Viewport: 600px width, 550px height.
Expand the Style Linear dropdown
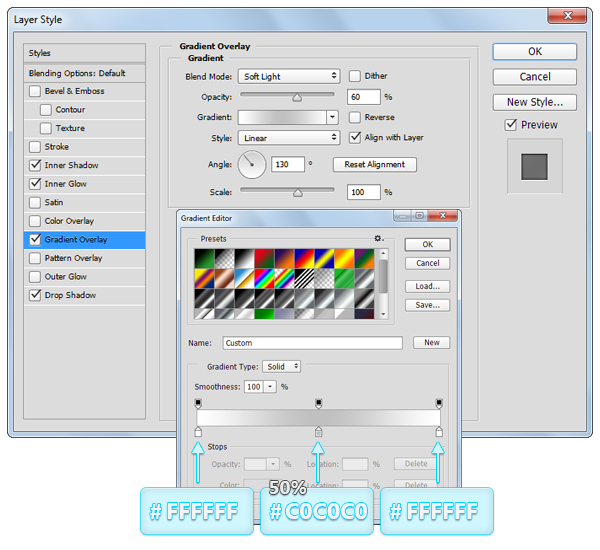[289, 138]
